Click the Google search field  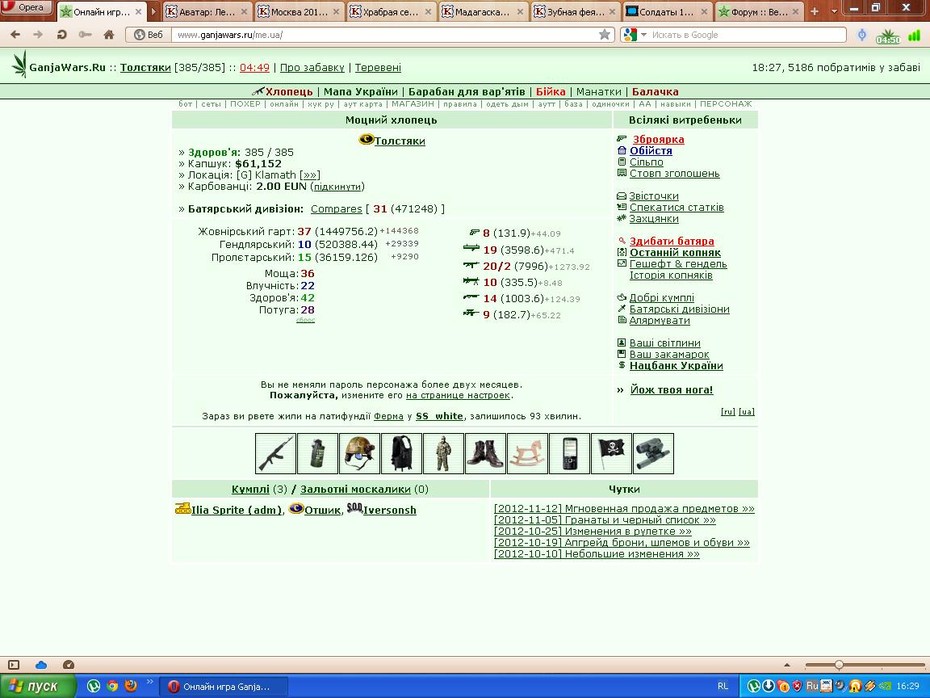pyautogui.click(x=746, y=35)
